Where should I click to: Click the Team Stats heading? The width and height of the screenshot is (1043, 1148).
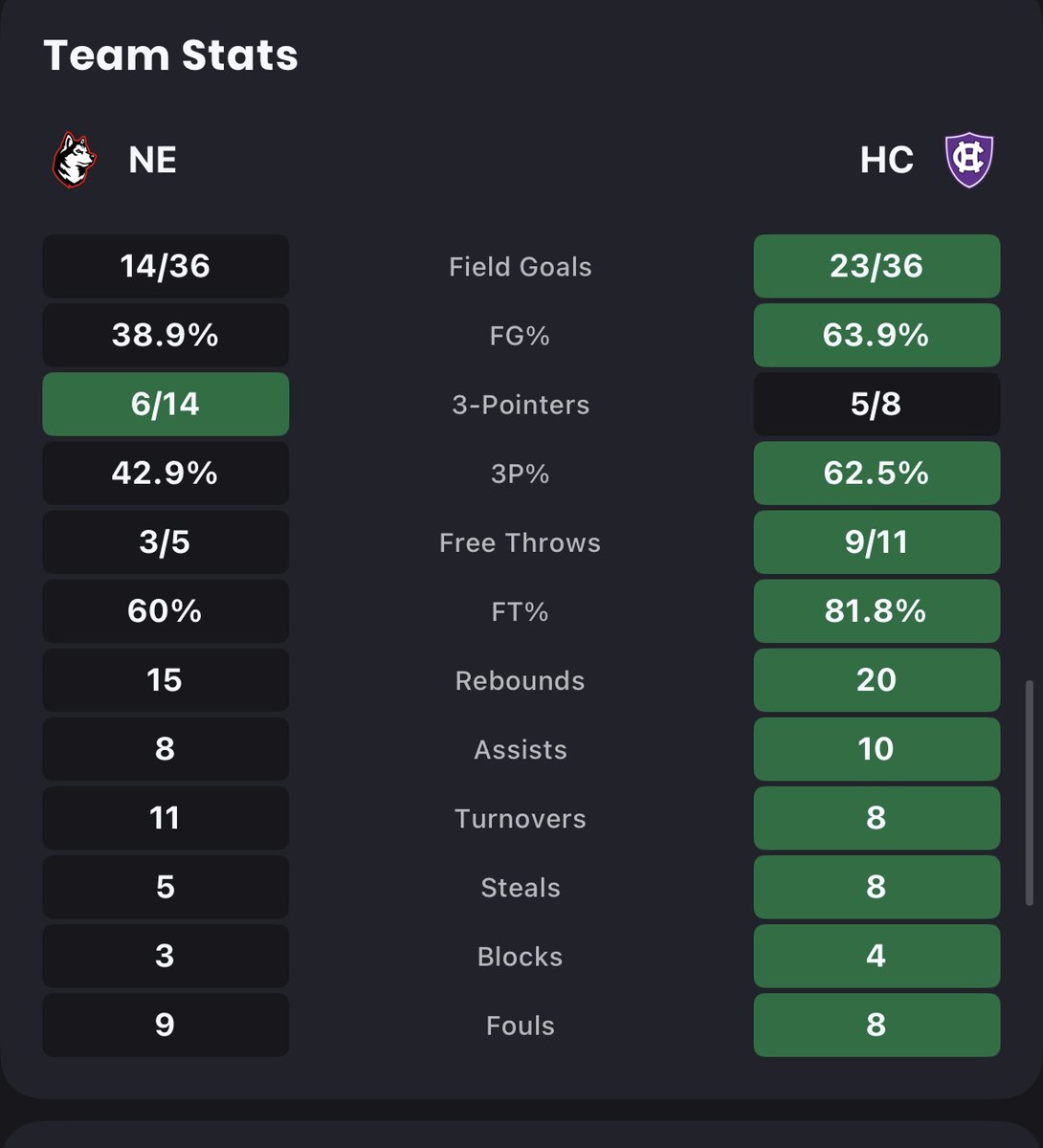[x=171, y=55]
